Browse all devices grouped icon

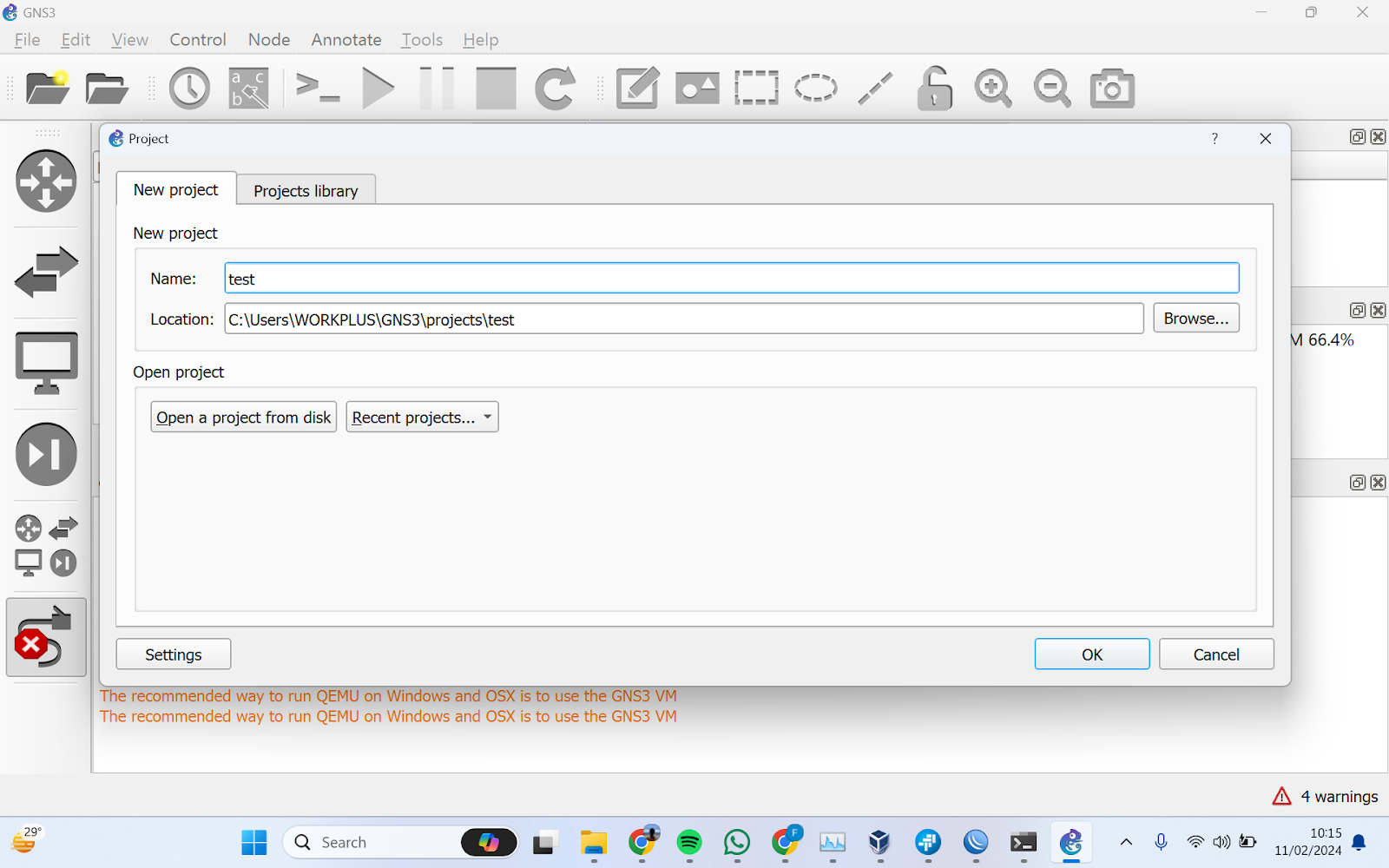click(x=46, y=545)
